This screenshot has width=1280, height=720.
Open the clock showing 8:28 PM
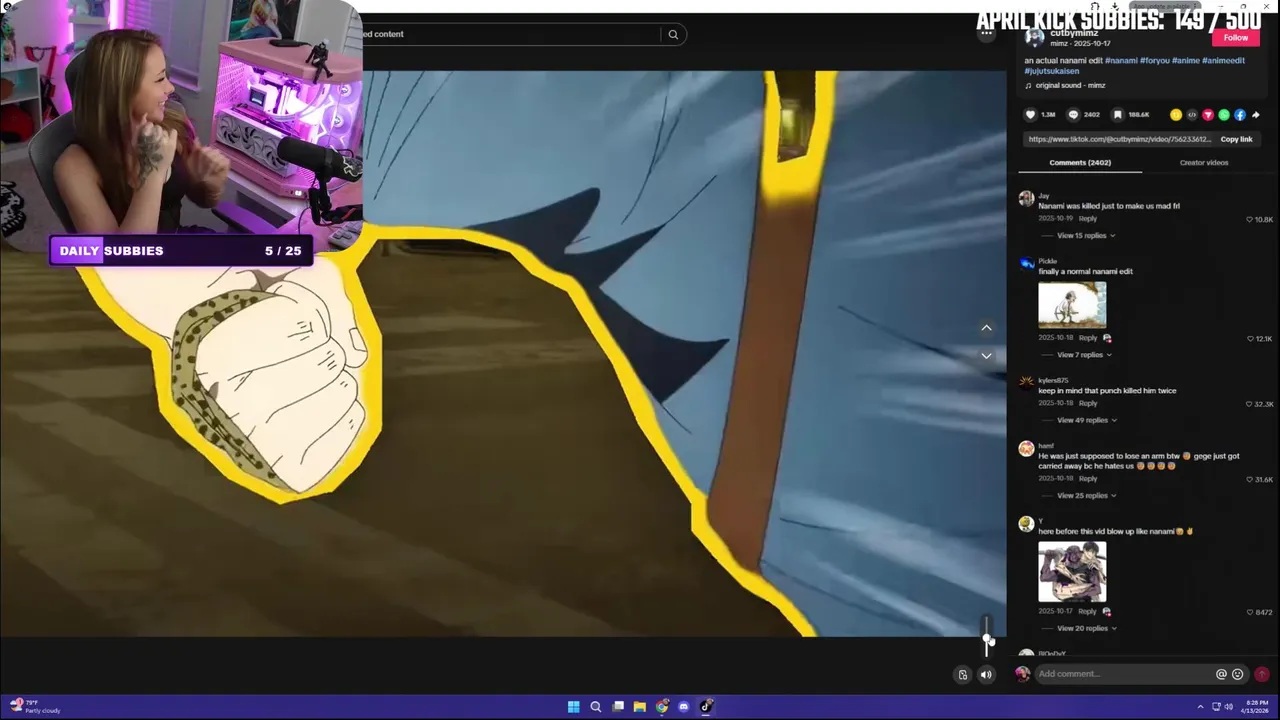click(x=1257, y=707)
